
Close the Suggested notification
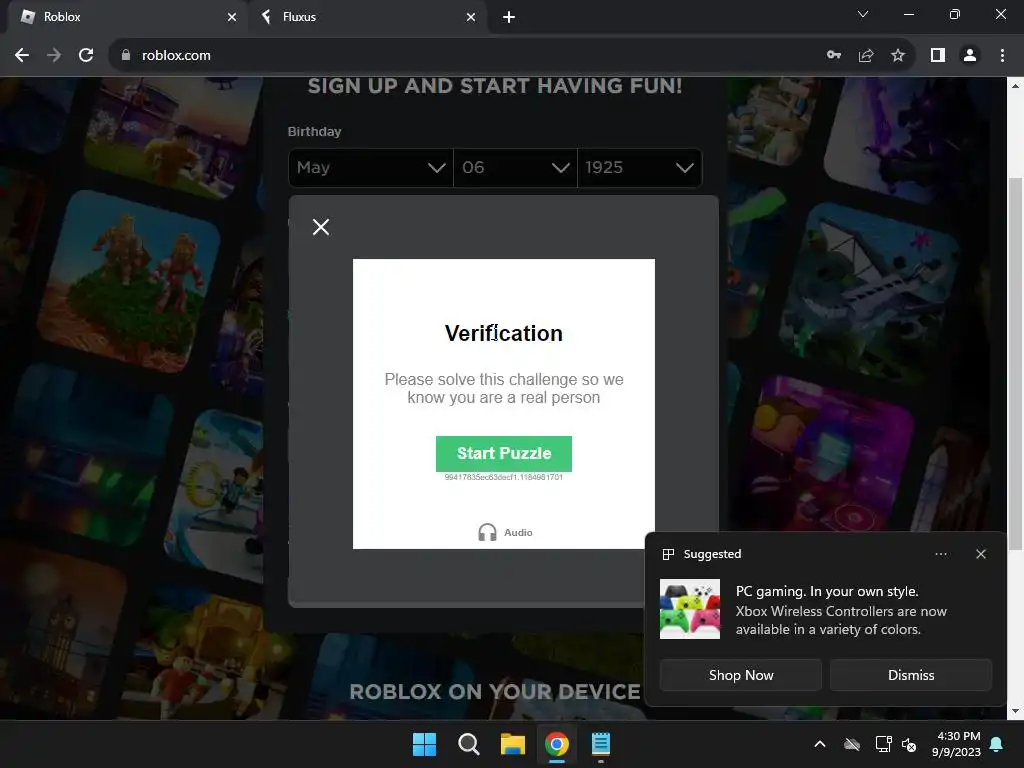point(980,554)
